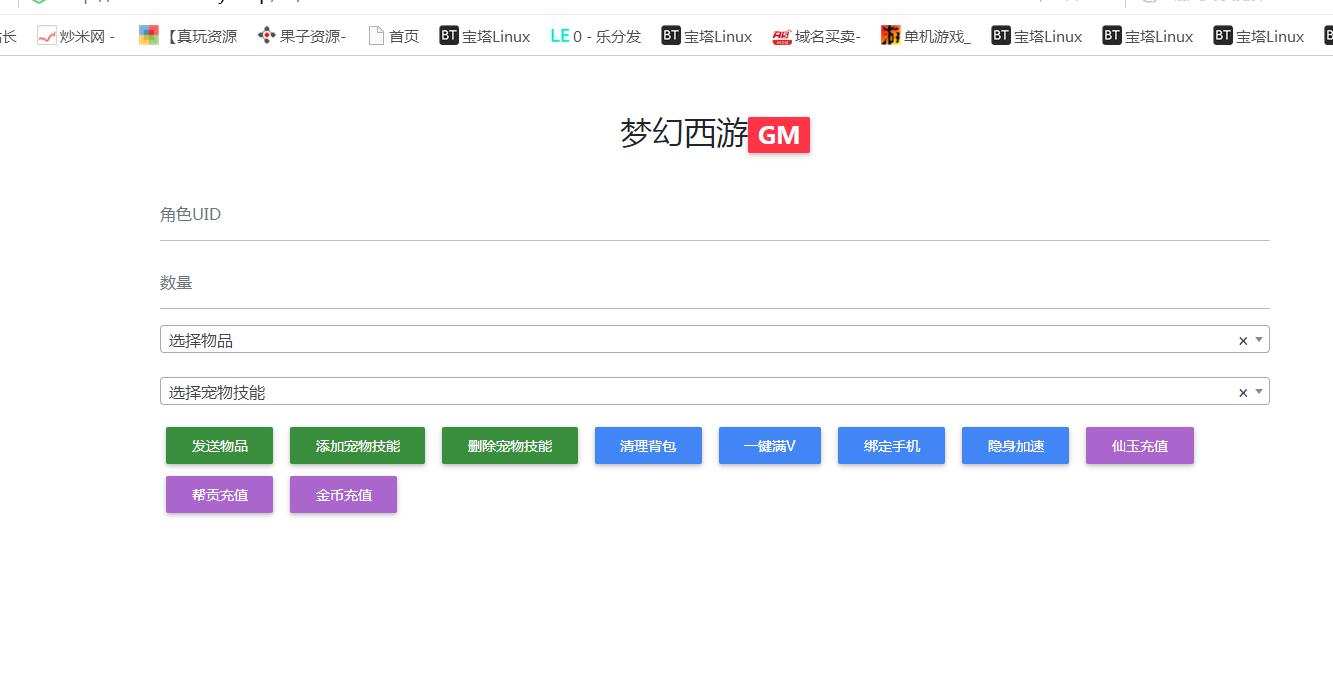The height and width of the screenshot is (678, 1333).
Task: Click the 炒米网 bookmark icon
Action: 46,36
